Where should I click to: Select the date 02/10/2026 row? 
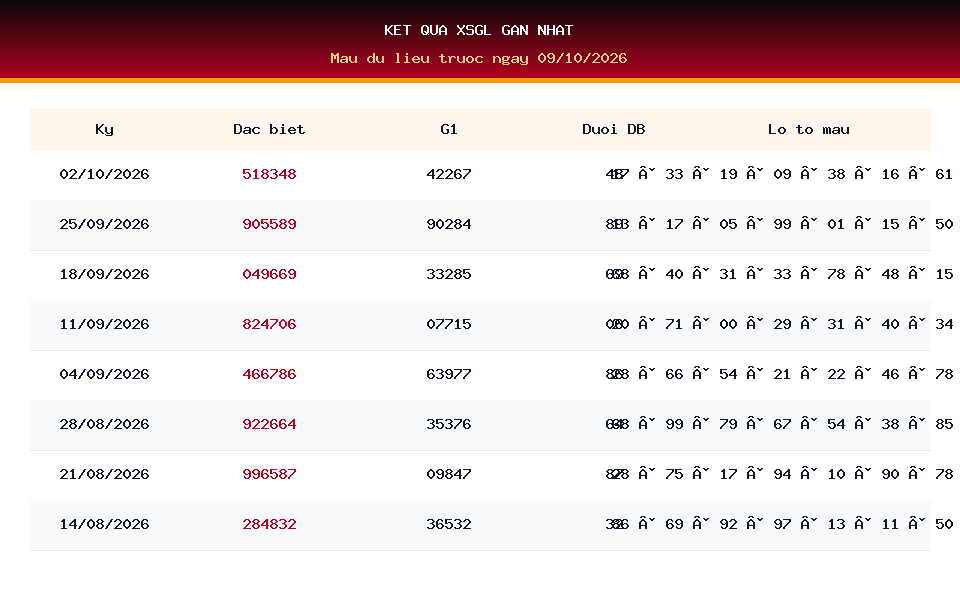[480, 174]
